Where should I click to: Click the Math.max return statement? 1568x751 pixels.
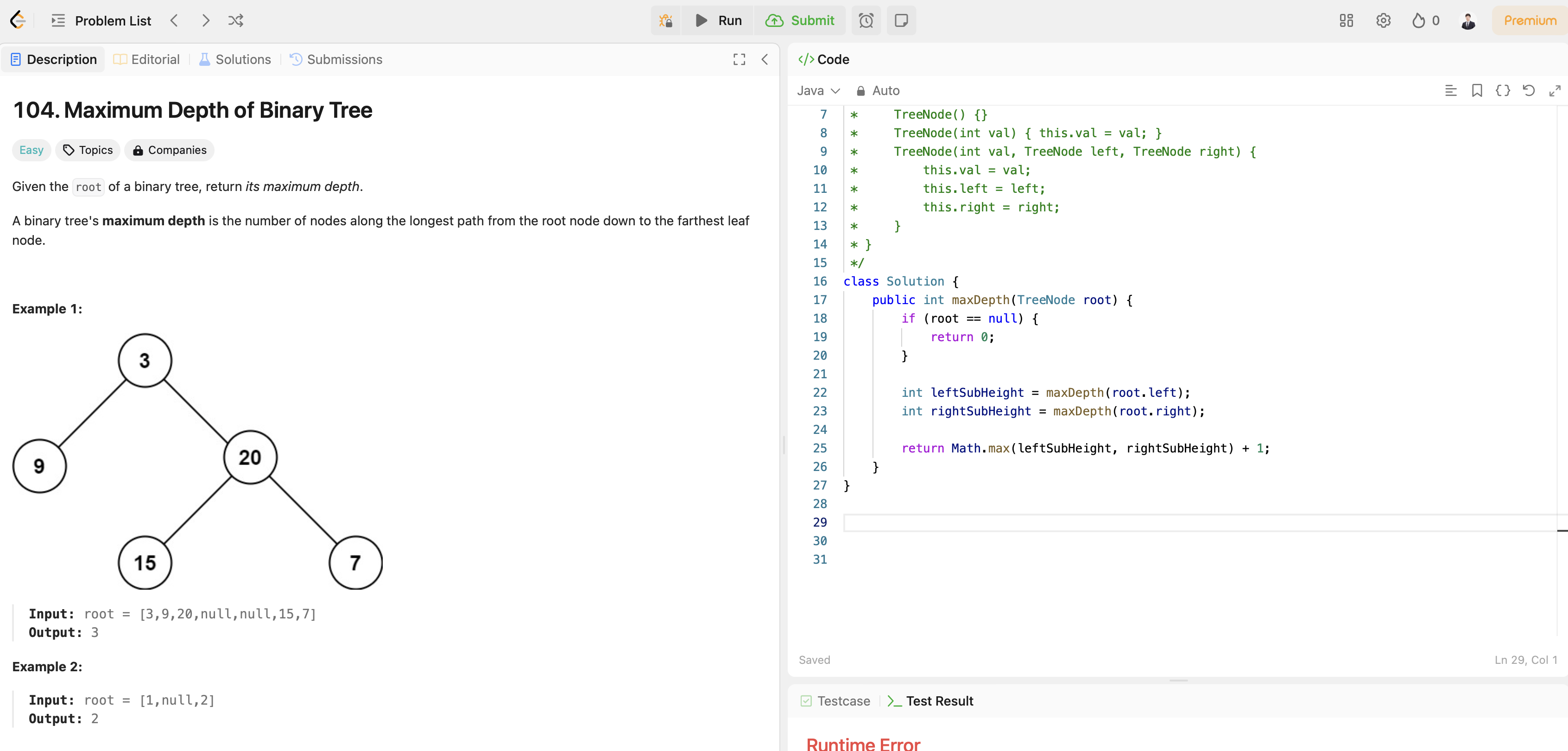click(1085, 448)
